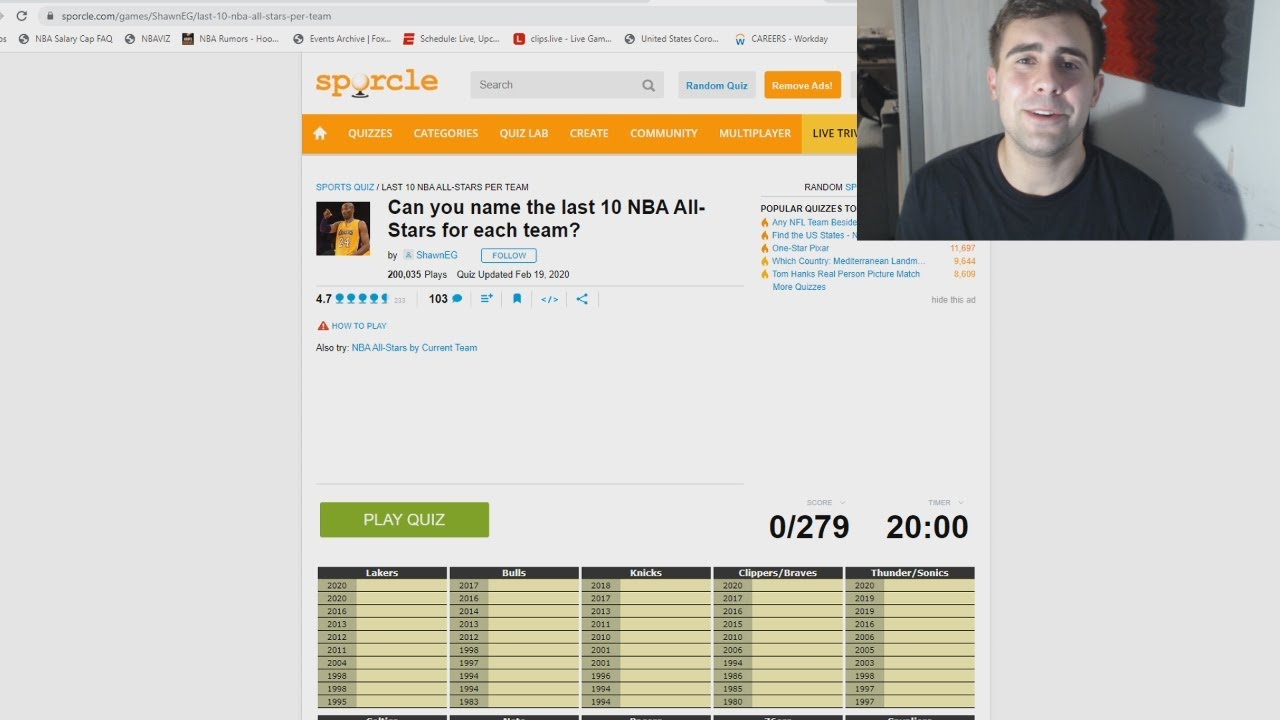Viewport: 1280px width, 720px height.
Task: Open the MULTIPLAYER menu
Action: pos(755,133)
